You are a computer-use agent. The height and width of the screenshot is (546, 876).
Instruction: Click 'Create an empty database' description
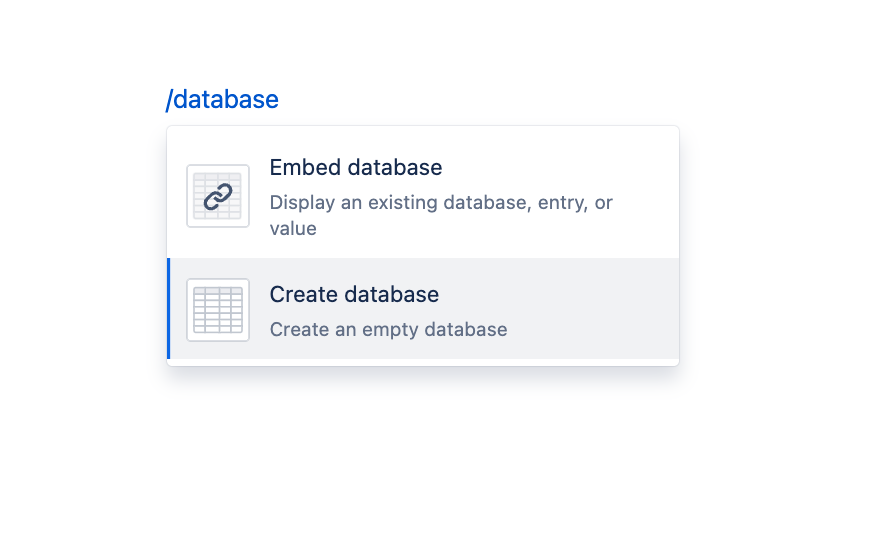tap(388, 330)
